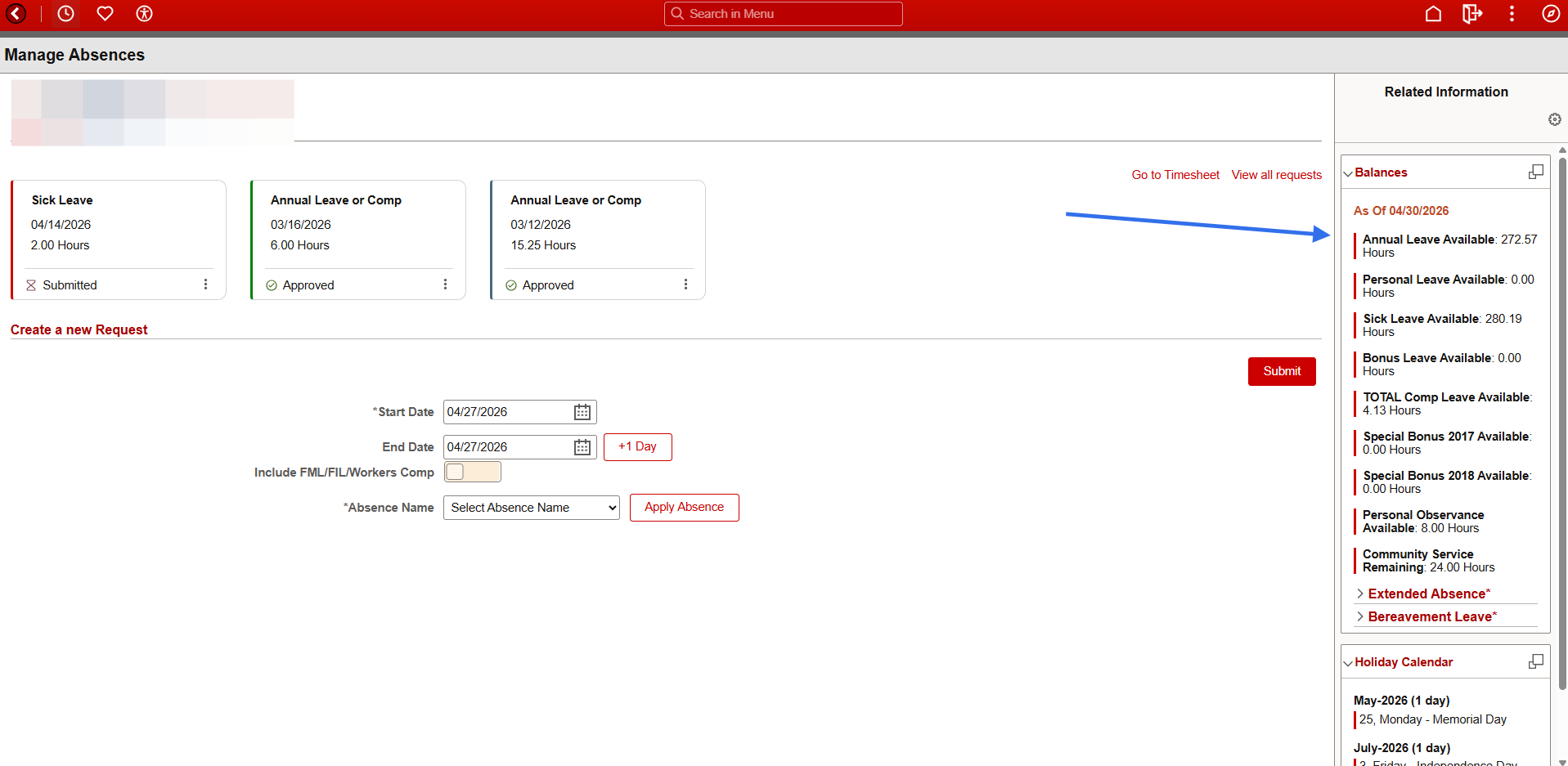Screen dimensions: 1568x766
Task: Open the NavBar compass icon
Action: pyautogui.click(x=1551, y=14)
